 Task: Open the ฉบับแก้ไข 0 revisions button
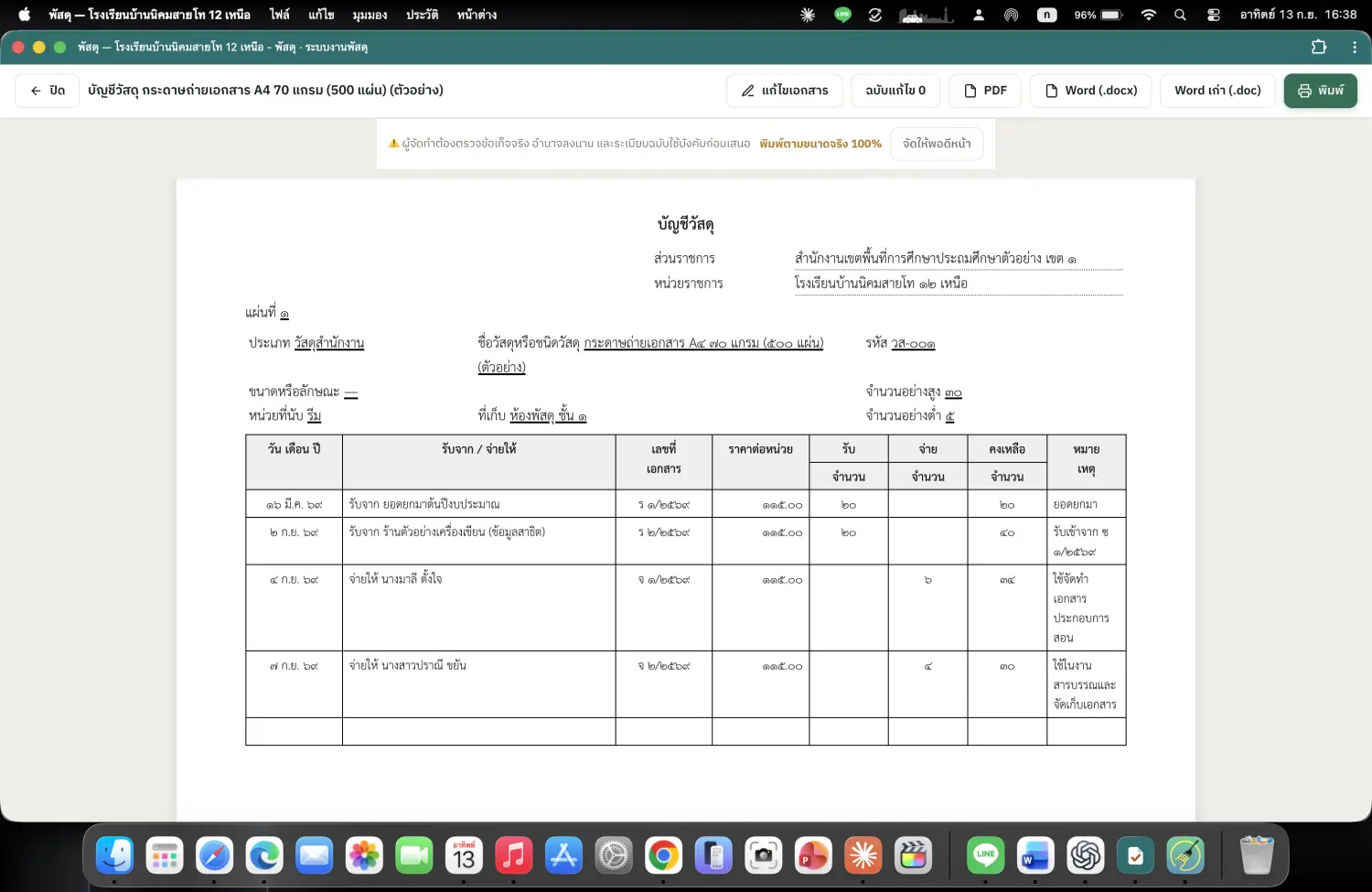pos(895,91)
